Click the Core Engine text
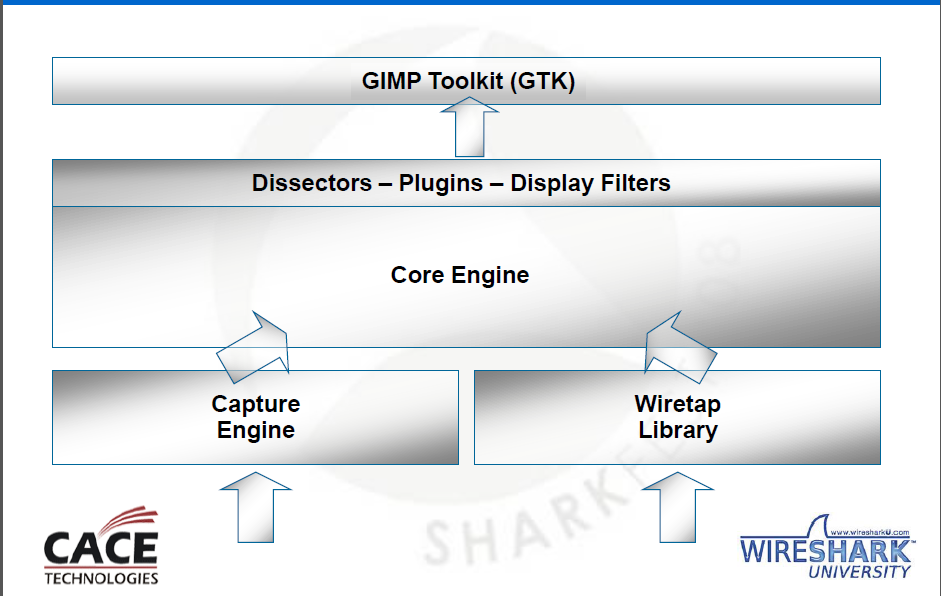 coord(460,275)
